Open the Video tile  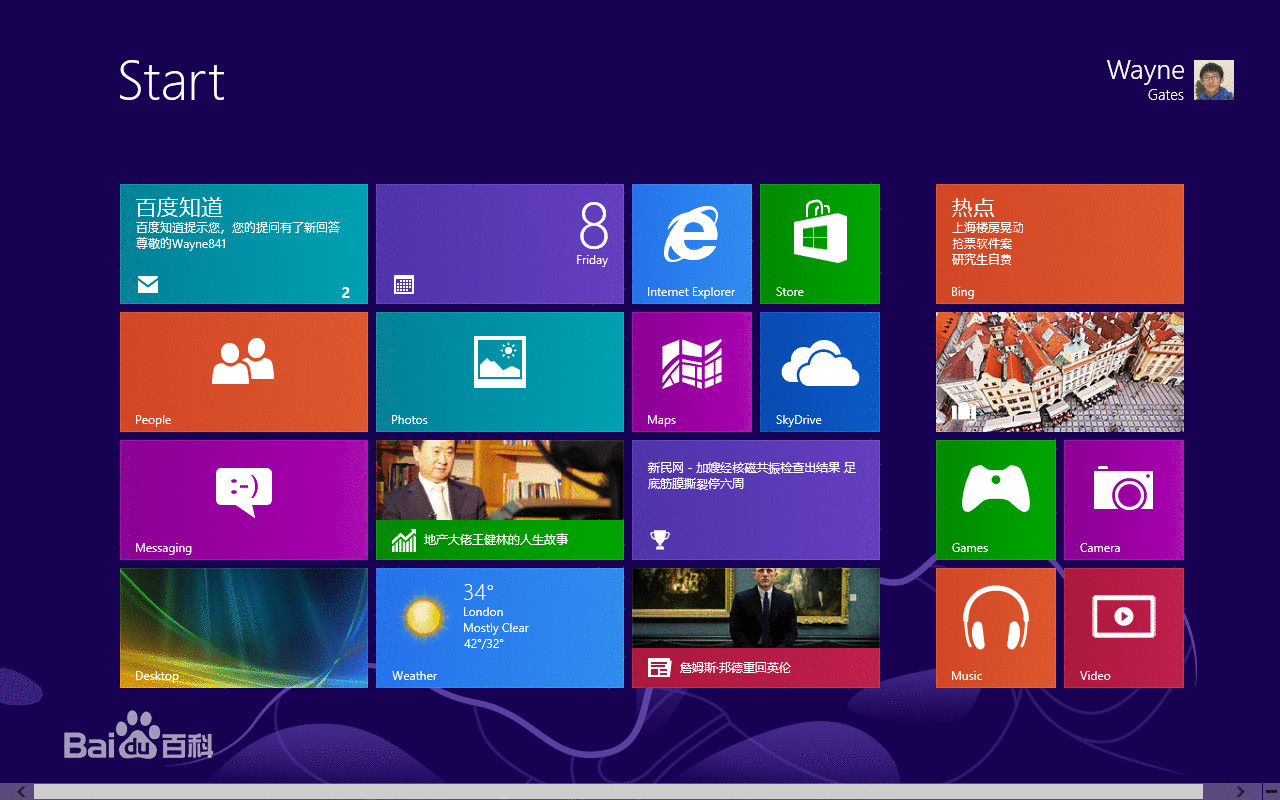tap(1124, 628)
